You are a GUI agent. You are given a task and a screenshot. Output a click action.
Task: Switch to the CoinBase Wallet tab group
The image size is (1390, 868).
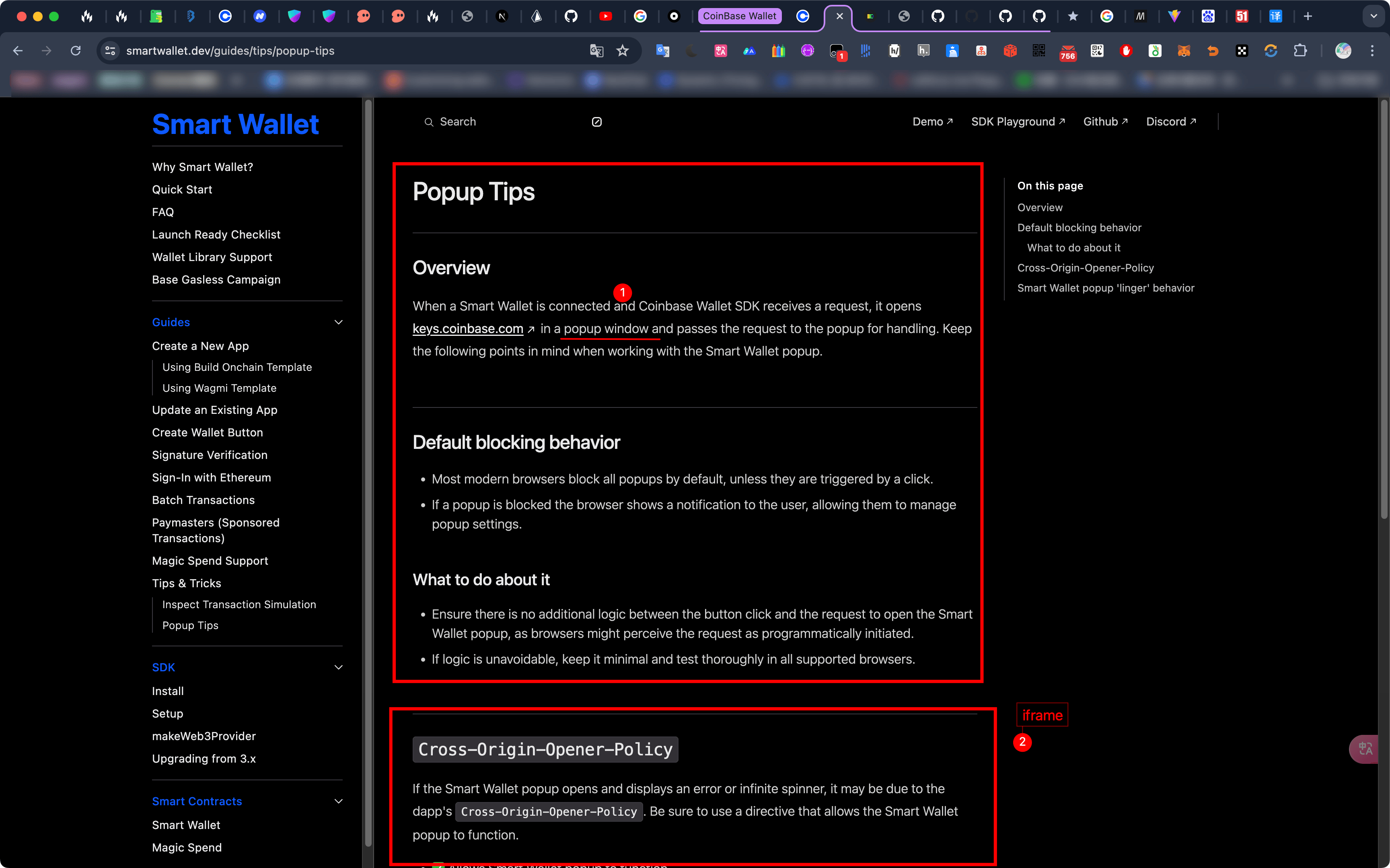(x=739, y=16)
